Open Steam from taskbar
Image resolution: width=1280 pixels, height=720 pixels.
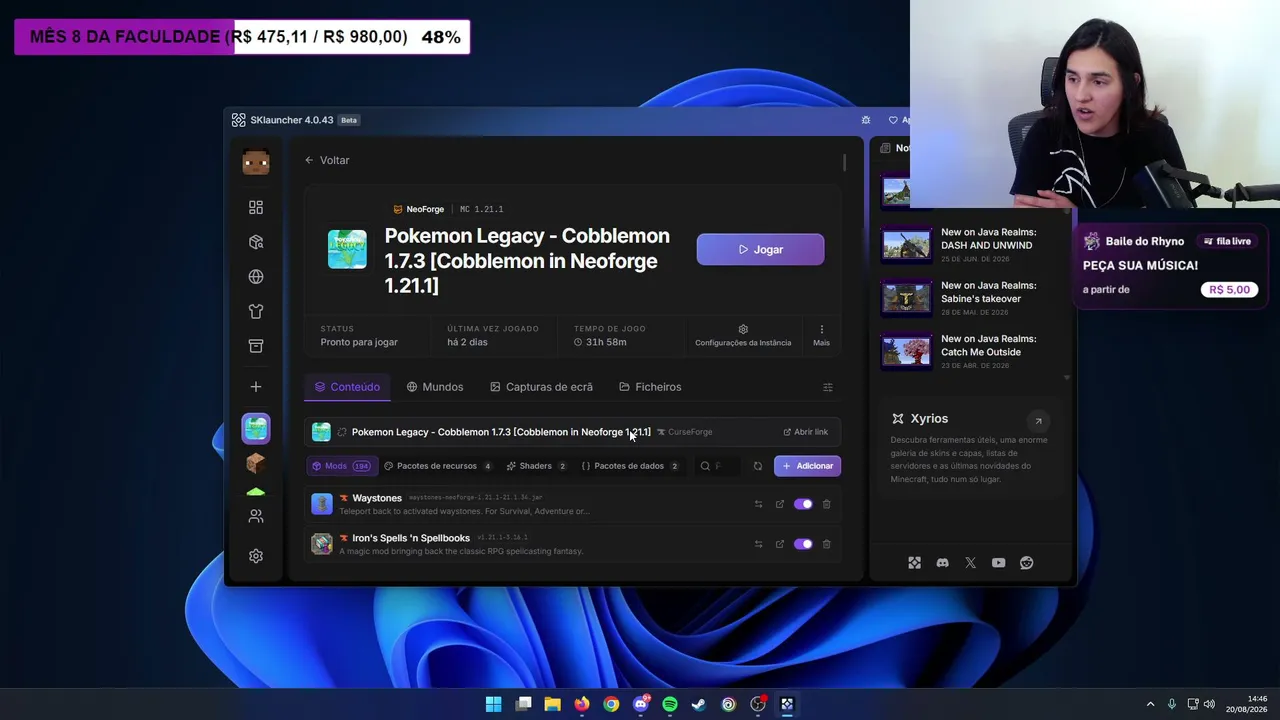[x=699, y=704]
